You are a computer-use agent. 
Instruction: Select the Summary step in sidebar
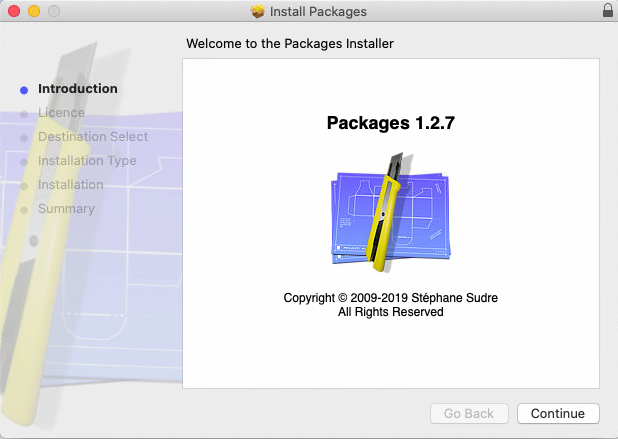(66, 209)
